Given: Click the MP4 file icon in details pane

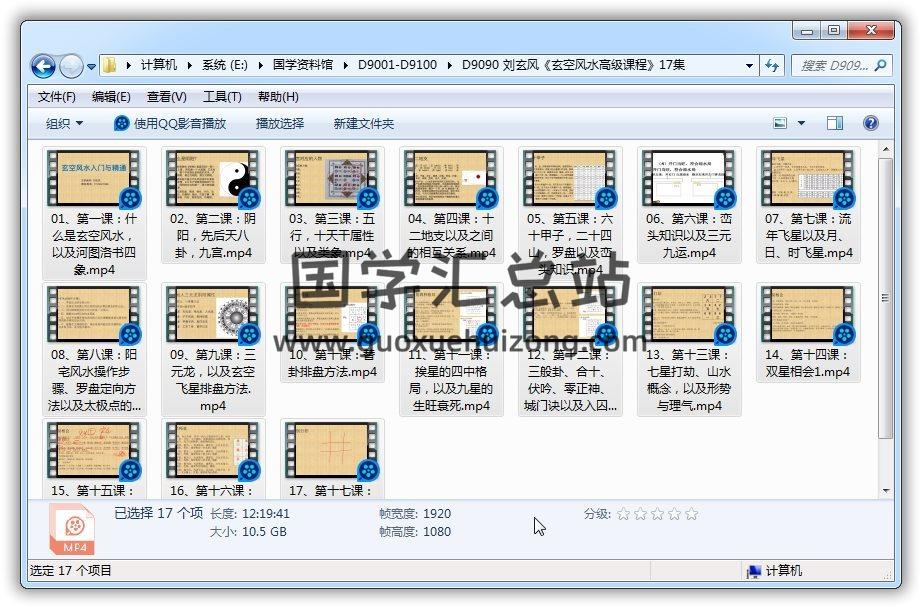Looking at the screenshot, I should 71,530.
